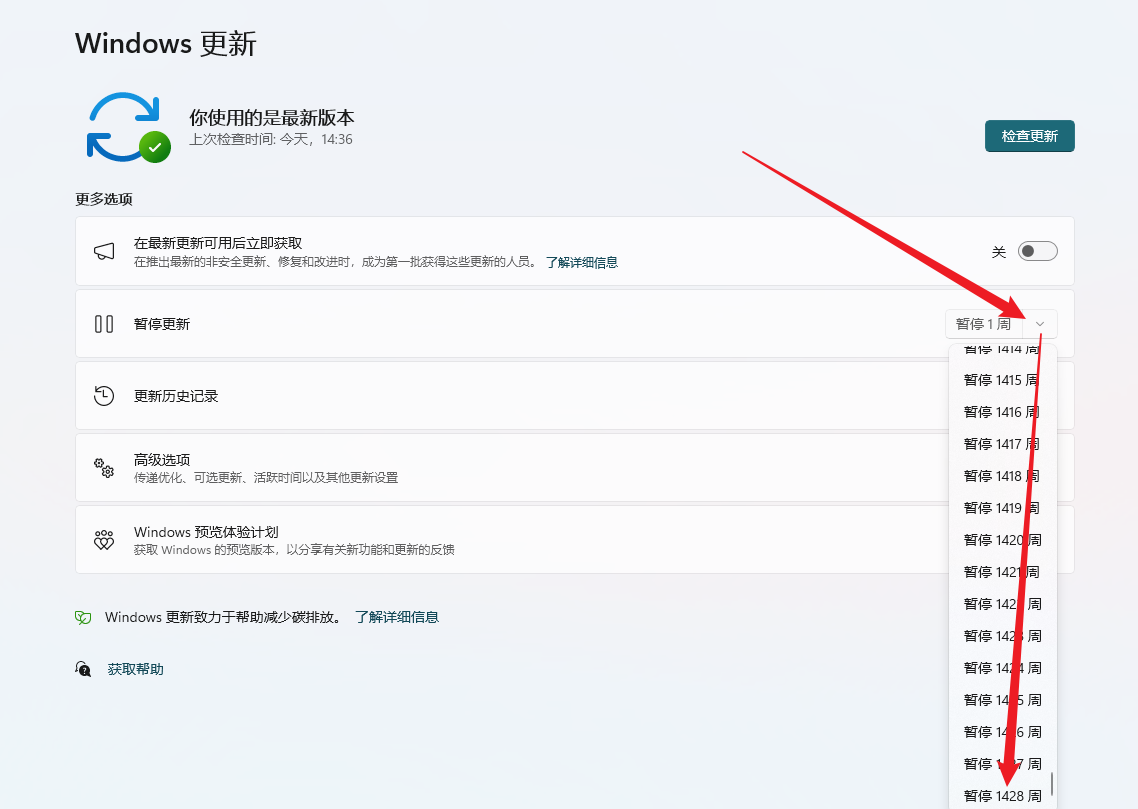Click the green leaf carbon icon
This screenshot has height=809, width=1138.
[83, 617]
